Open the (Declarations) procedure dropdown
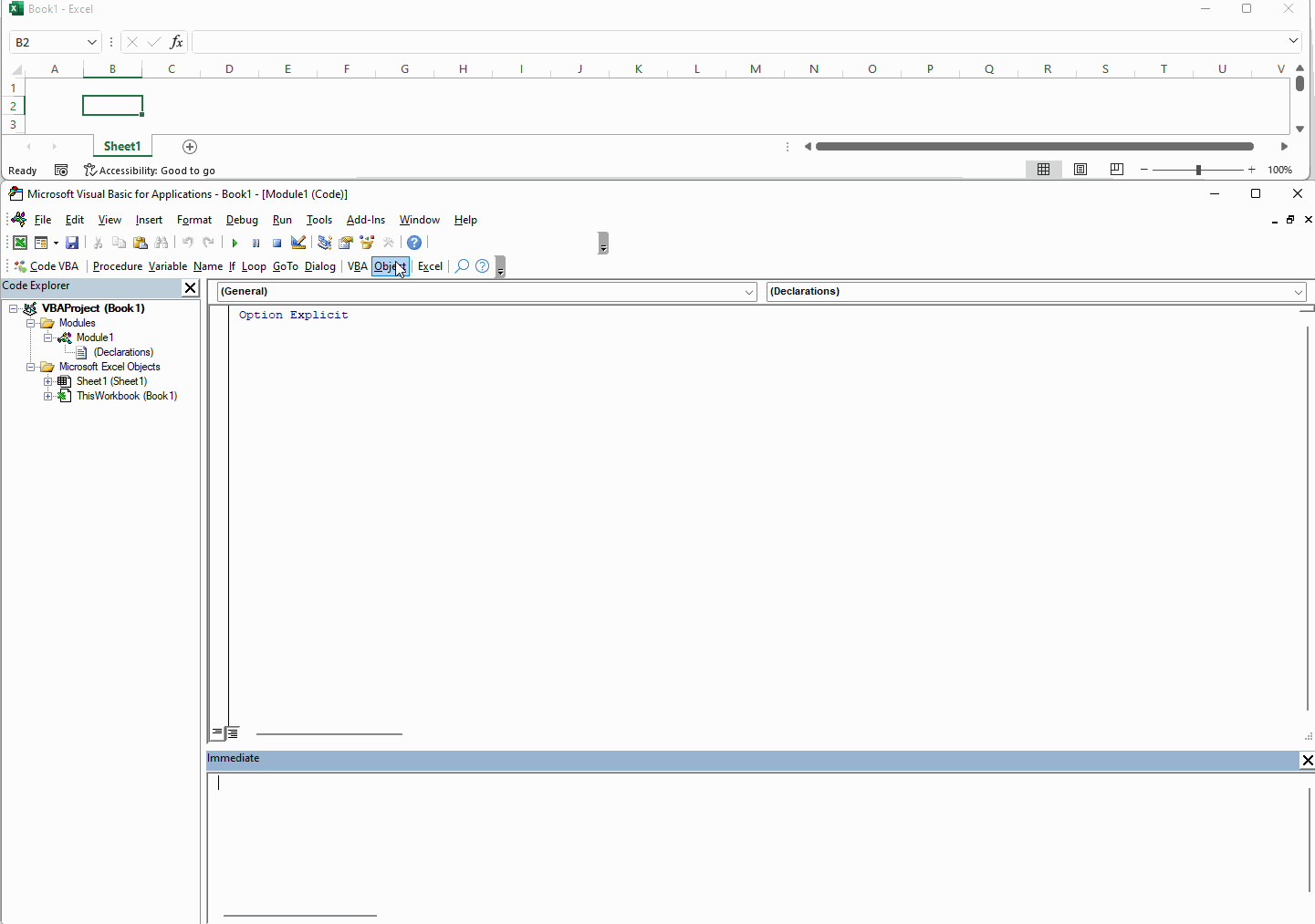 point(1299,292)
